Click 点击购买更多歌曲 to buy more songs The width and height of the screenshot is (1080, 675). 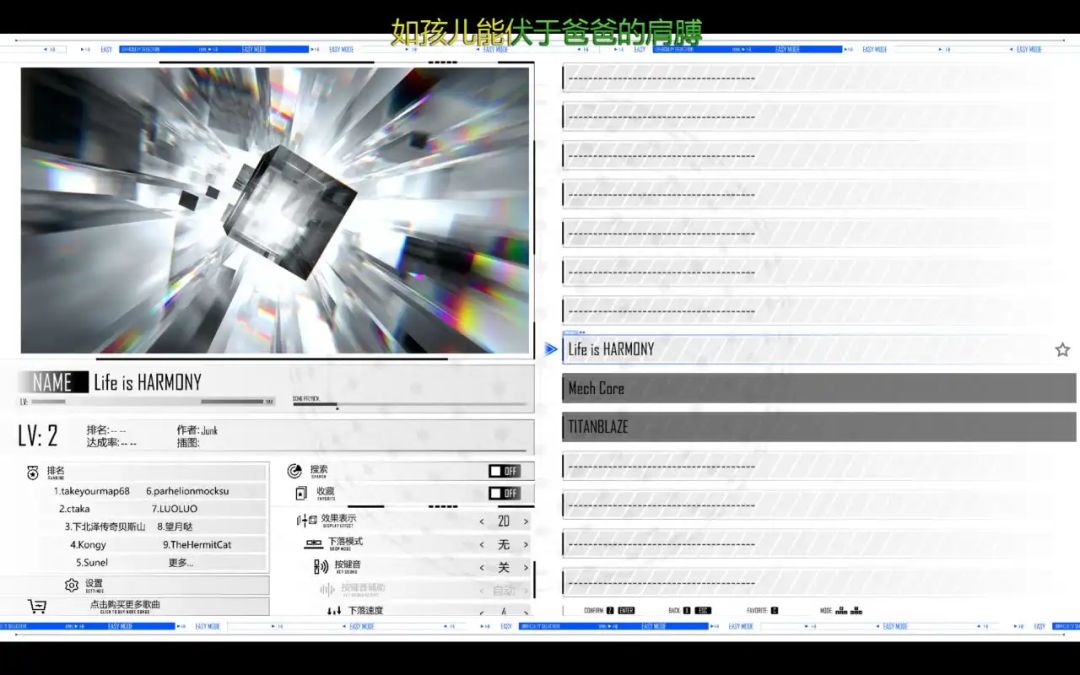(x=125, y=605)
